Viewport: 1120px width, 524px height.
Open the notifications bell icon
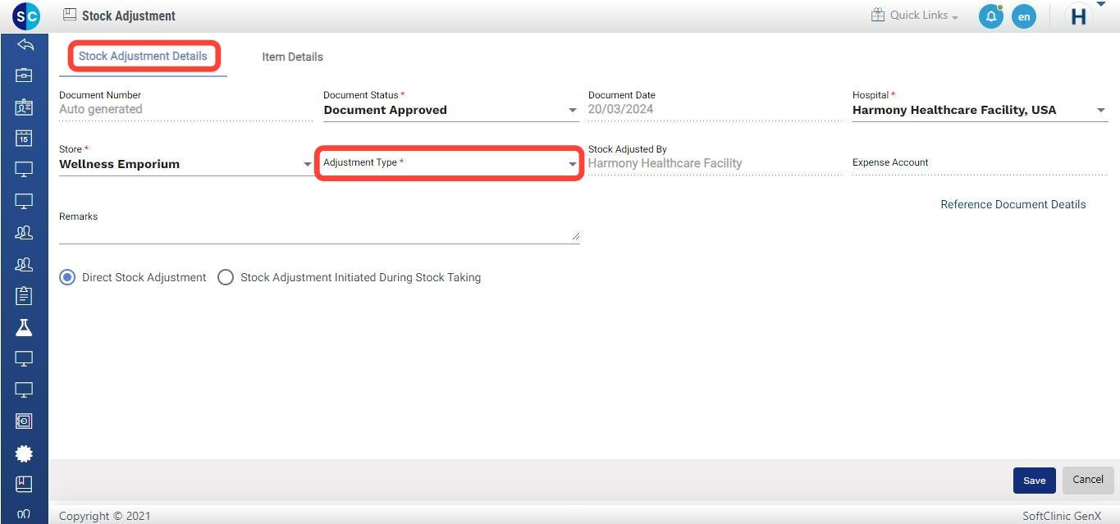tap(991, 16)
